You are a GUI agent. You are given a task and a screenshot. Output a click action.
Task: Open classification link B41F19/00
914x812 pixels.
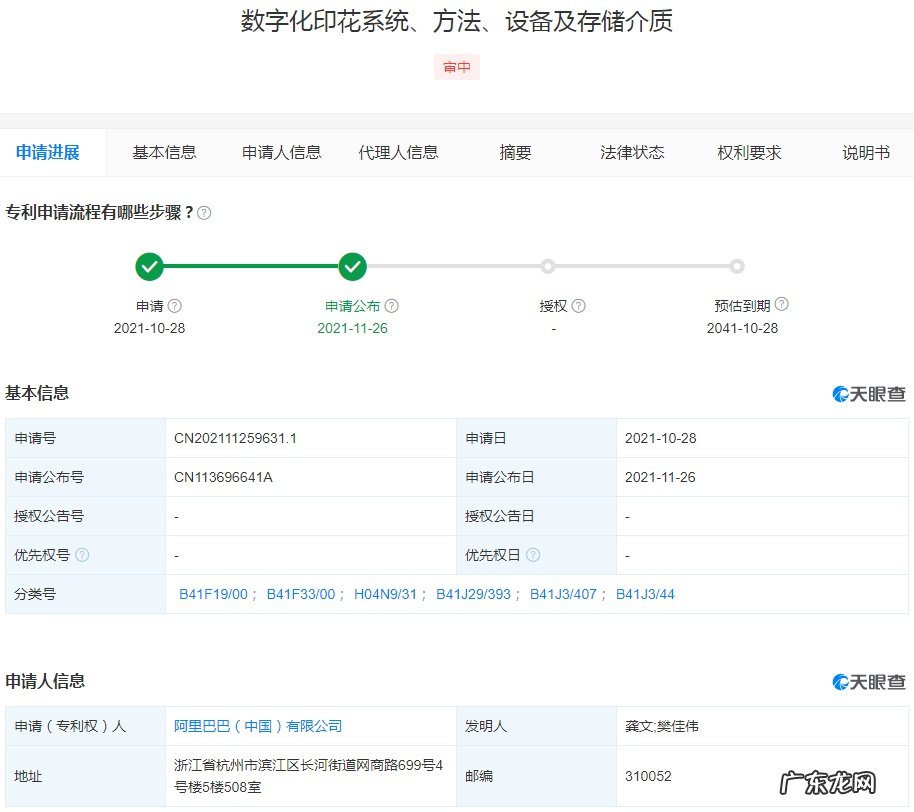(213, 594)
